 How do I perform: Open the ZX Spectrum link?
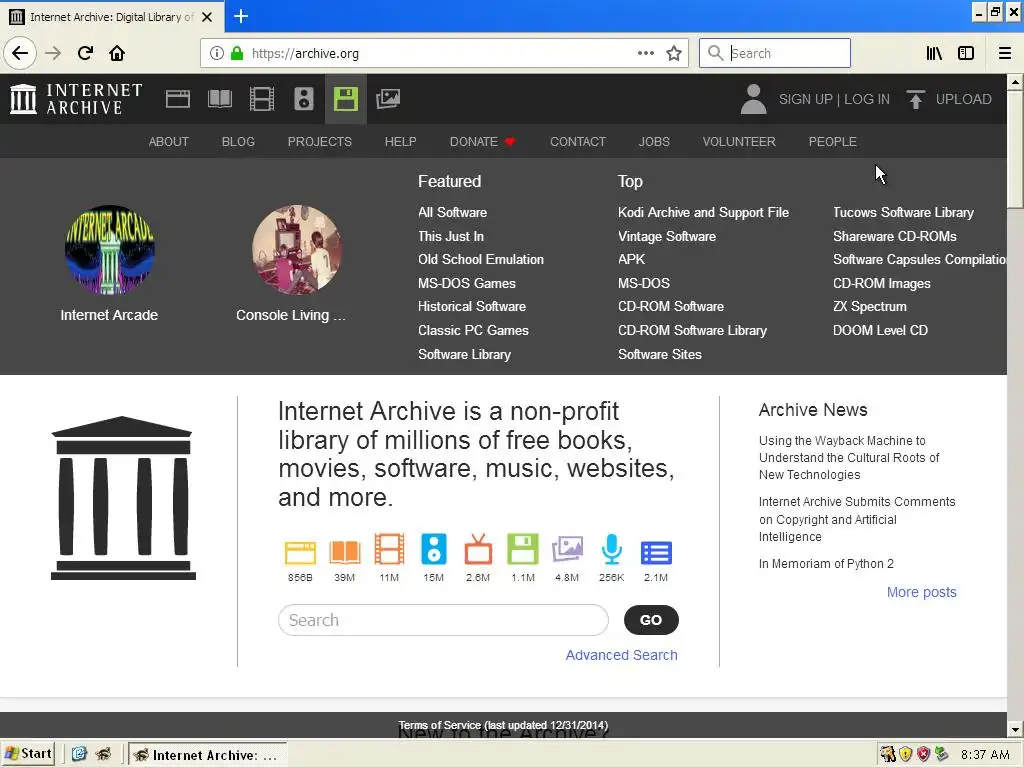(870, 306)
